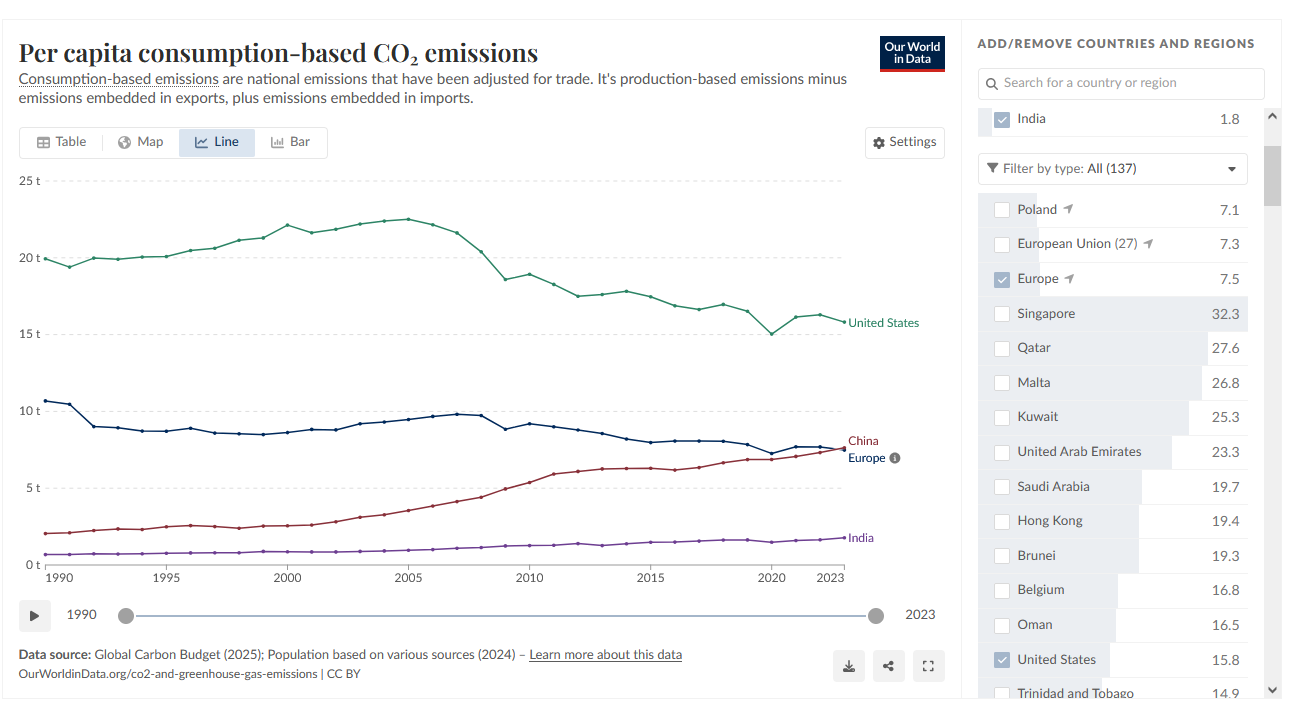Click the scroll-up arrow of the country list

tap(1272, 116)
